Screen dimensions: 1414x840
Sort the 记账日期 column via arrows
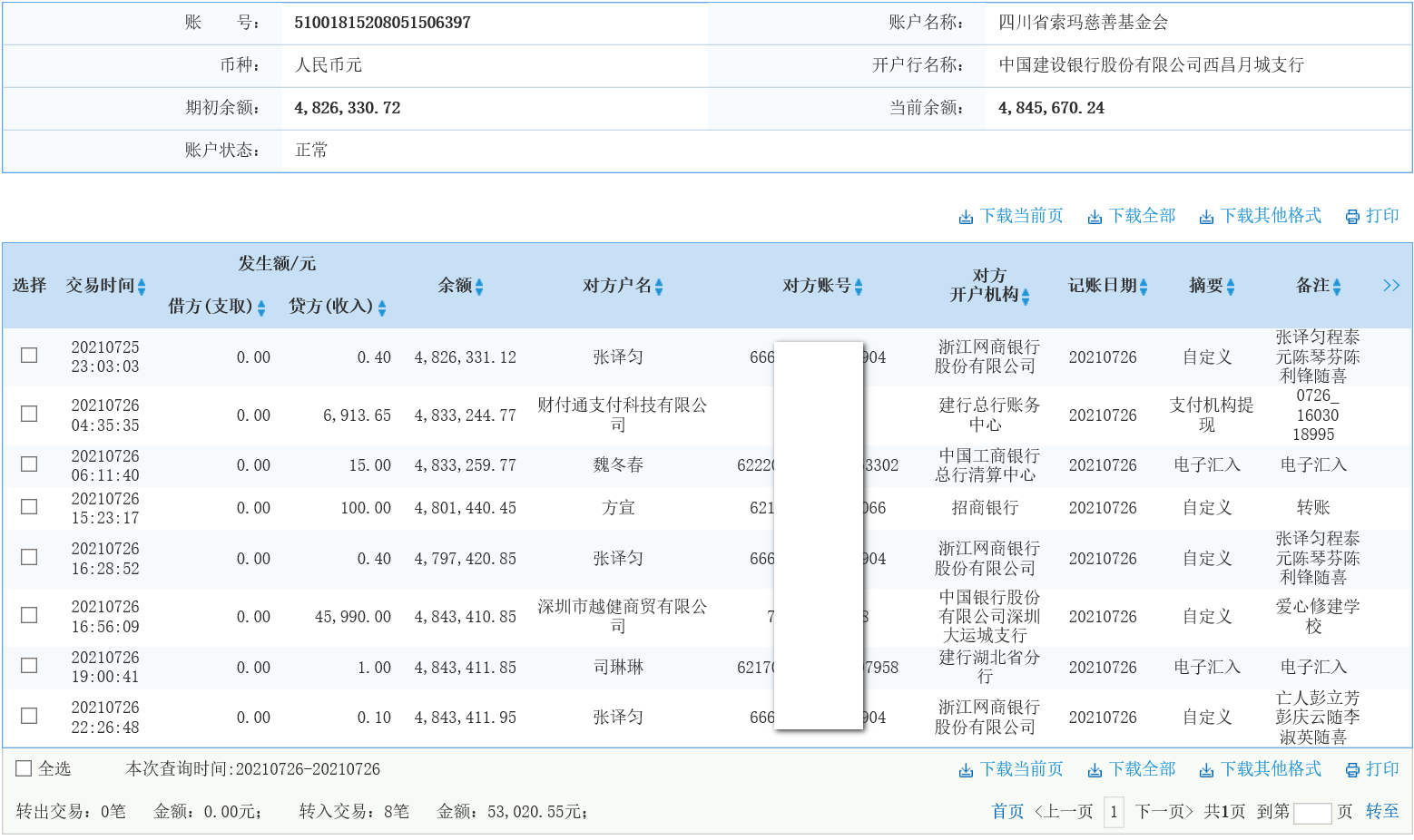point(1144,287)
